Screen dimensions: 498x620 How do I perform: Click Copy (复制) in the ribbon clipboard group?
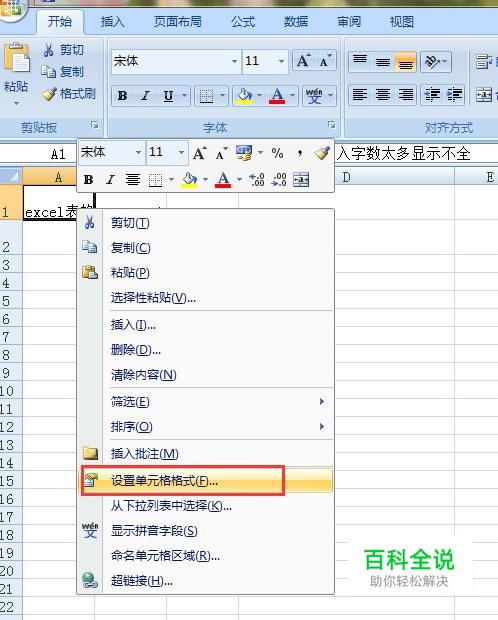[63, 72]
